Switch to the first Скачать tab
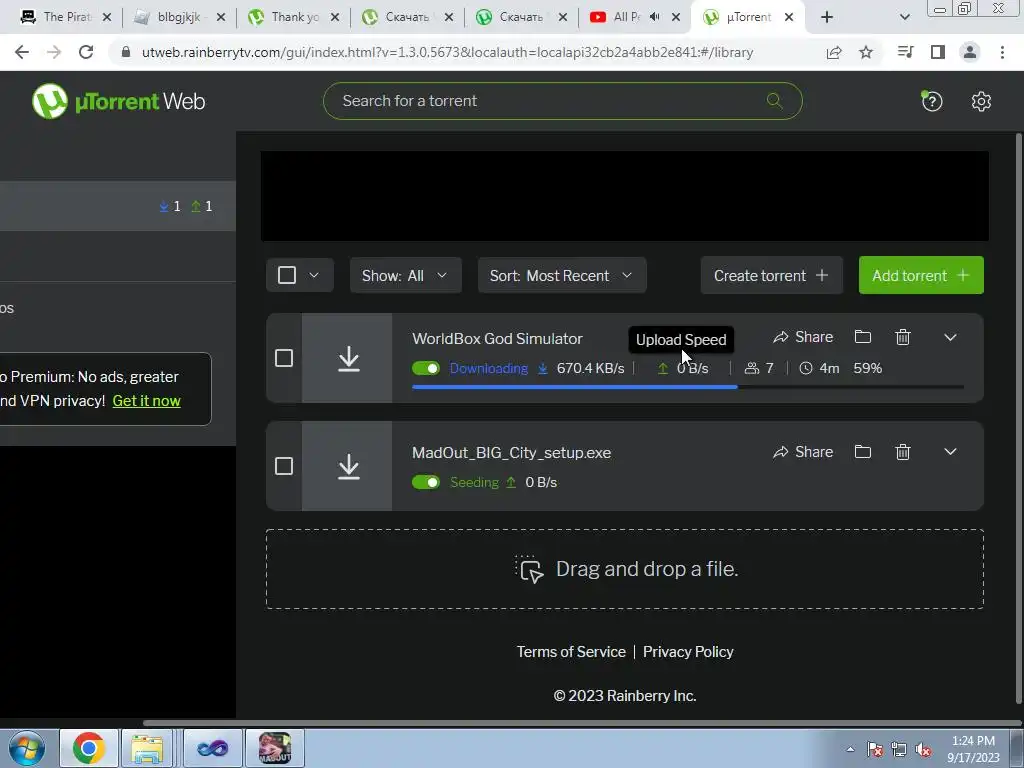The height and width of the screenshot is (768, 1024). (407, 17)
